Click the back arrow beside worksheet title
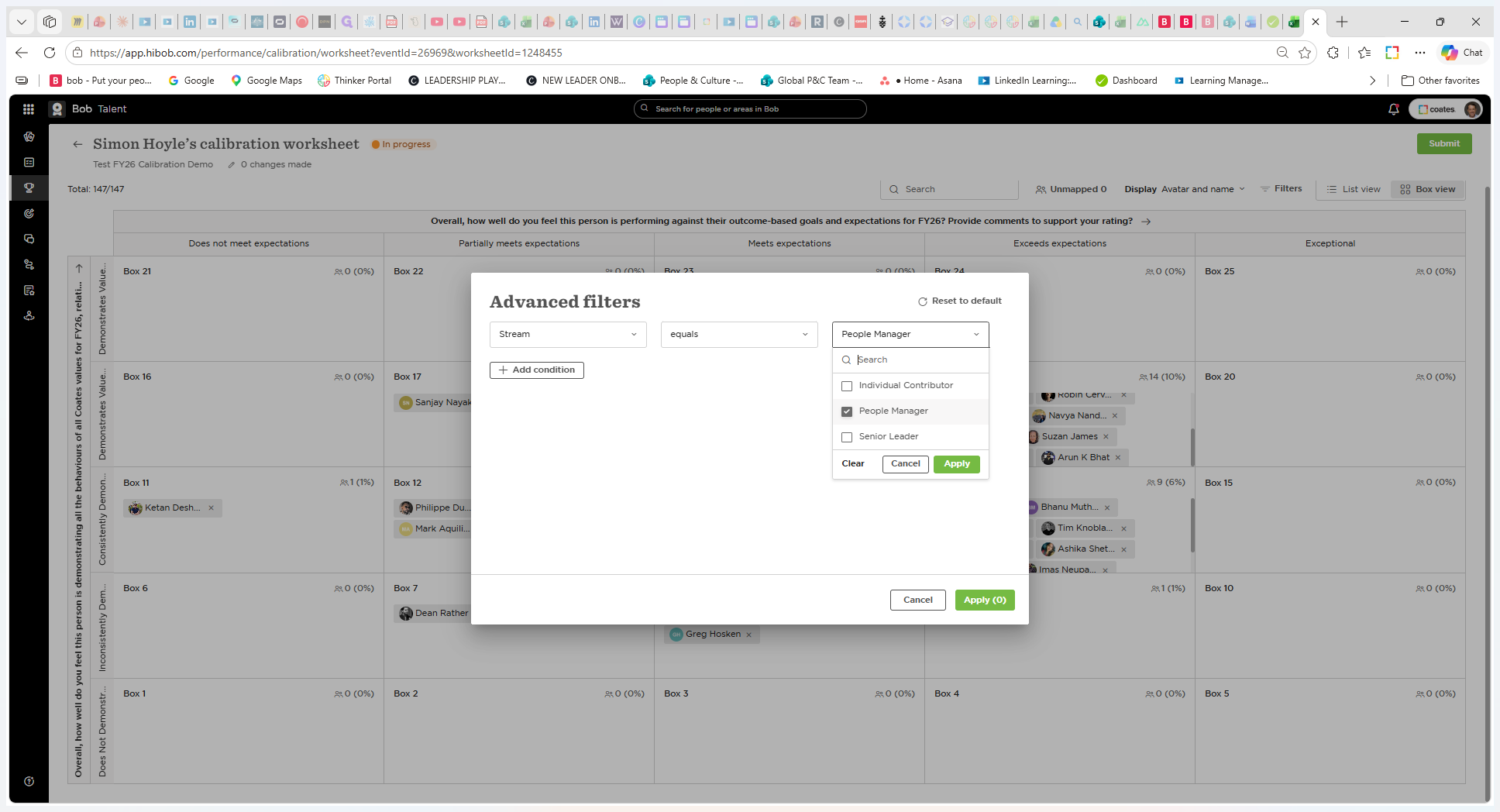1500x812 pixels. pos(77,144)
